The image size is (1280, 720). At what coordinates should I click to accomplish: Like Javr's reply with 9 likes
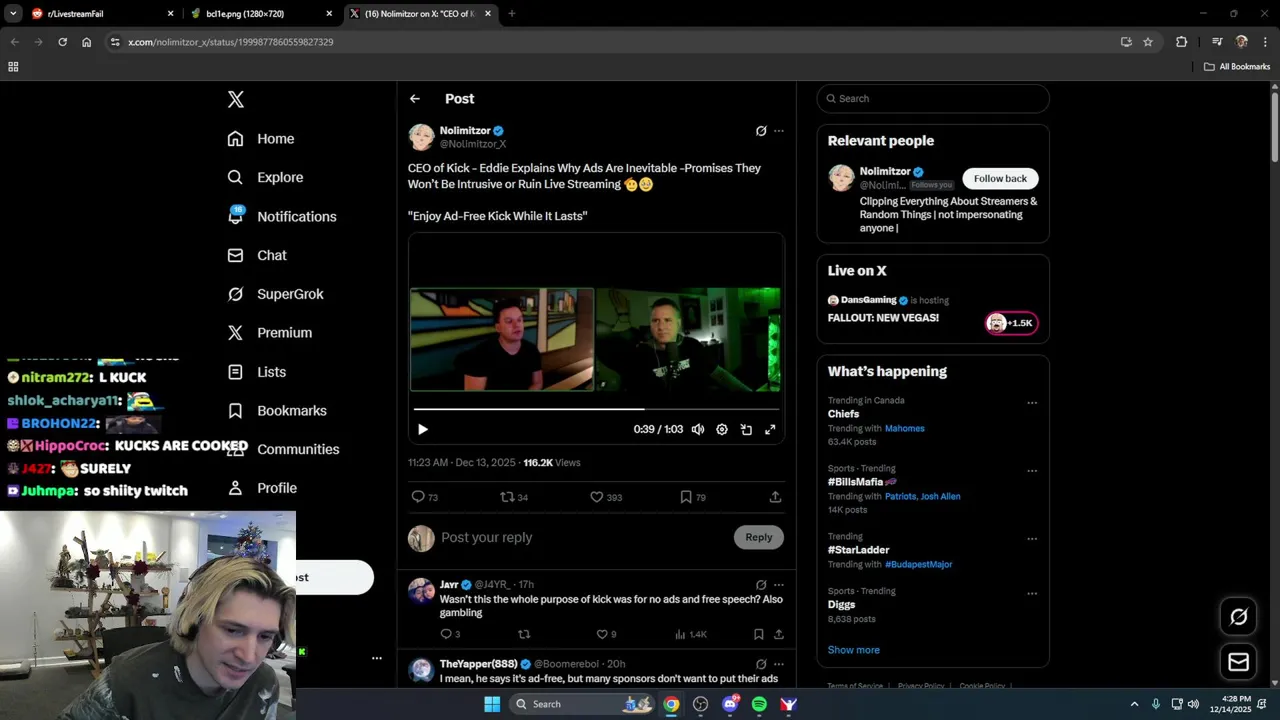click(x=606, y=634)
